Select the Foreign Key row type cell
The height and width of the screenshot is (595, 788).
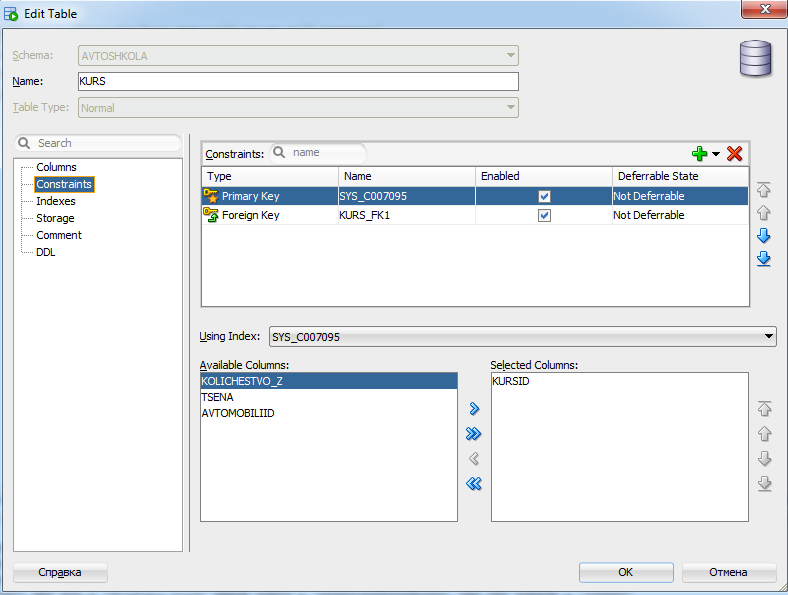point(270,215)
